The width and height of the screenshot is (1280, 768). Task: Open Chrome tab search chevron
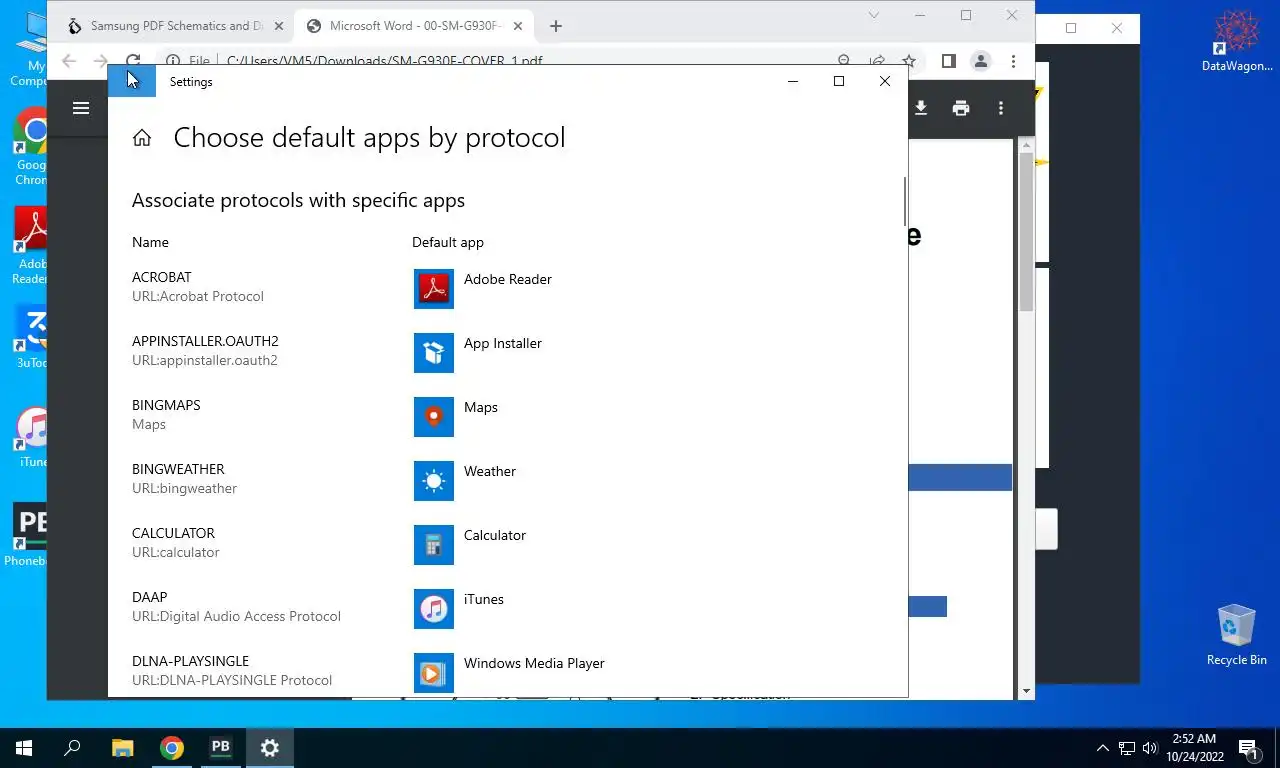874,15
